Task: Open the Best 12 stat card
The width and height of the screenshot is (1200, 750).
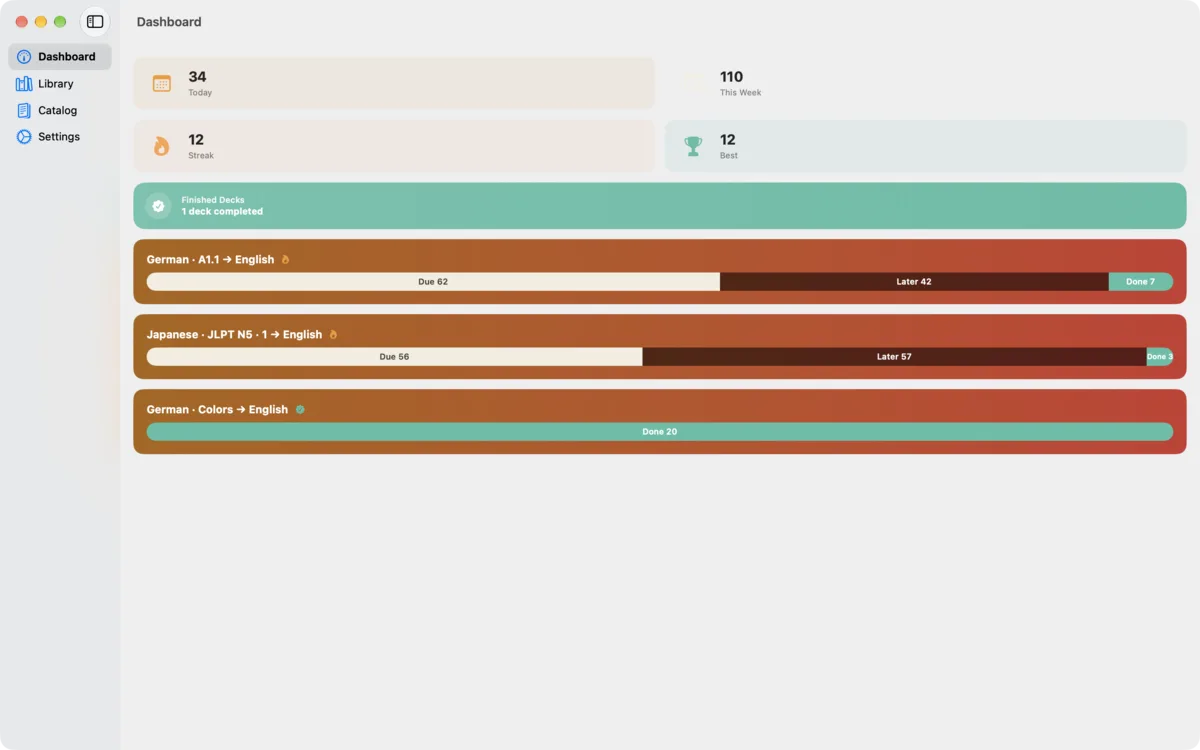Action: point(926,146)
